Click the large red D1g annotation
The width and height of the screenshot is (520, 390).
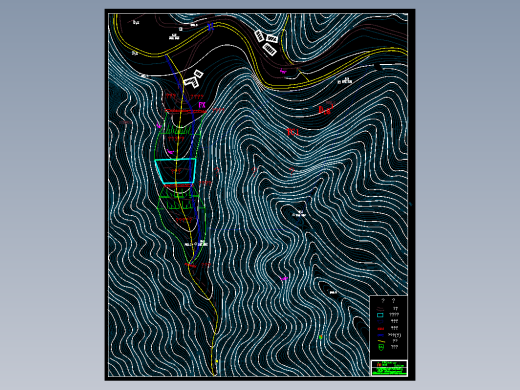coord(326,109)
